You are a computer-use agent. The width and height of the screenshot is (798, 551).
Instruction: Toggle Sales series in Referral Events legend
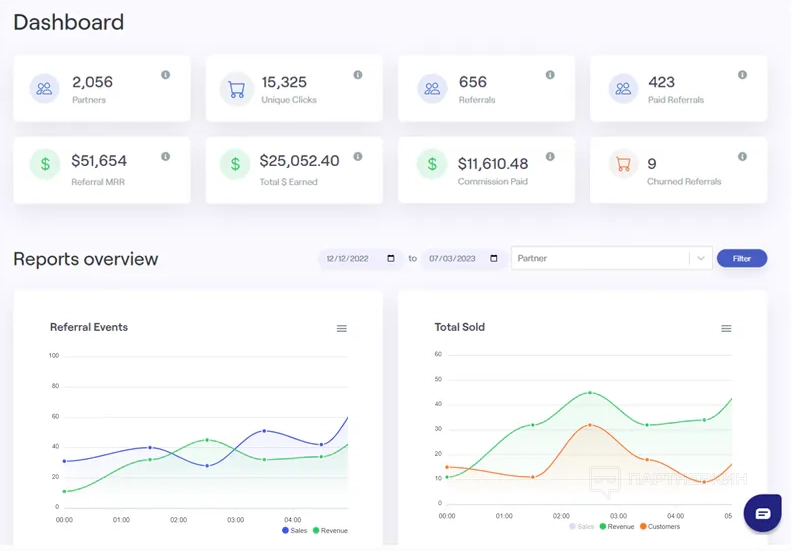(x=295, y=531)
